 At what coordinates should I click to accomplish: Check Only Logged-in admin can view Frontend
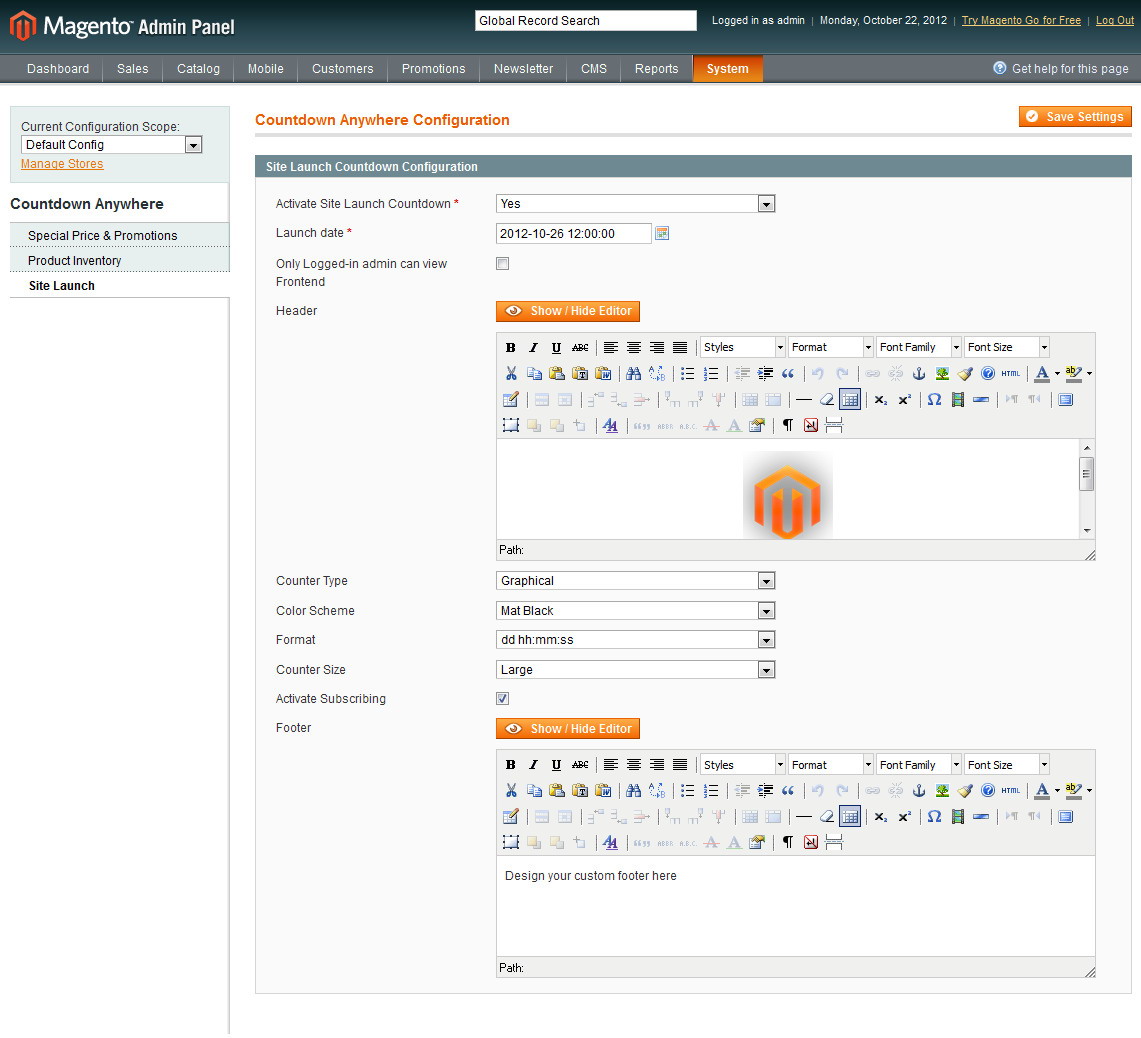pyautogui.click(x=502, y=263)
